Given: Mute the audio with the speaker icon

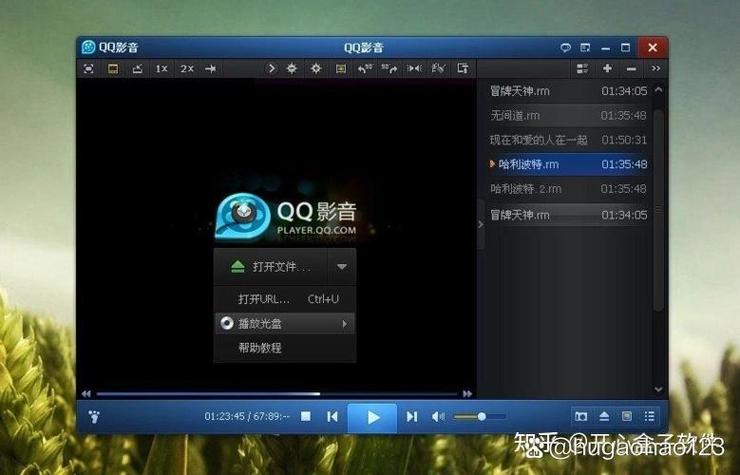Looking at the screenshot, I should click(438, 416).
